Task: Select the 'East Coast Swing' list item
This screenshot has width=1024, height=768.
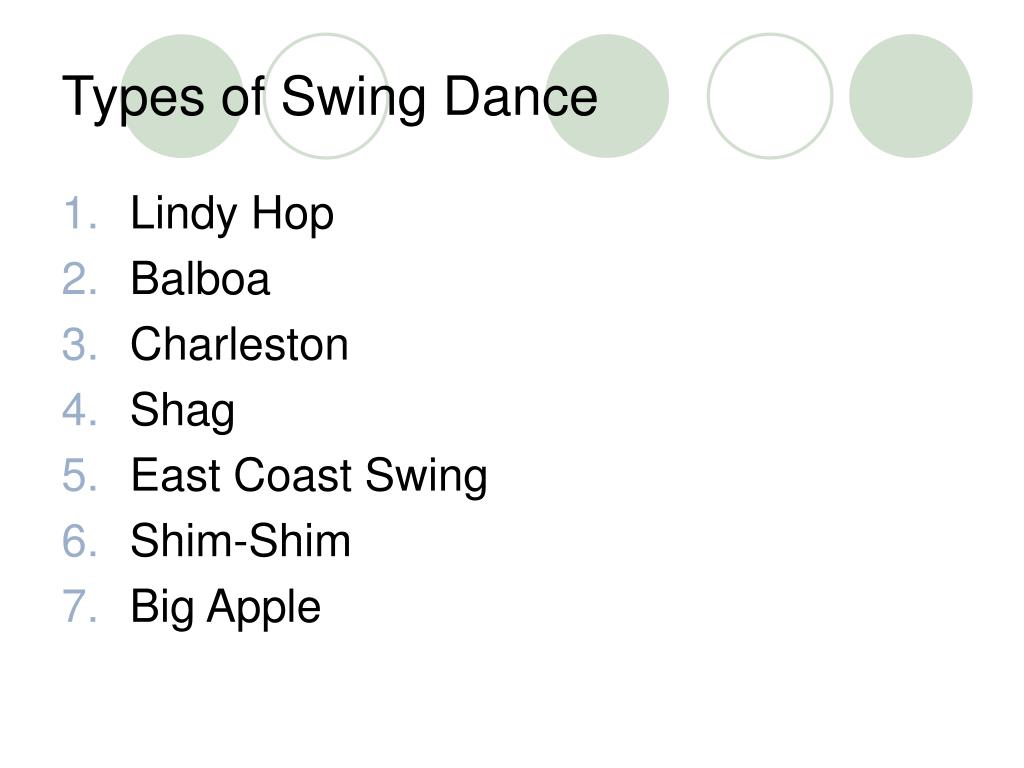Action: [x=309, y=475]
